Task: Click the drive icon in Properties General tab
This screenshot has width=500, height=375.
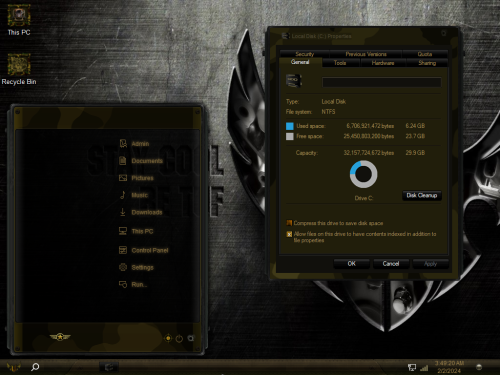Action: 294,81
